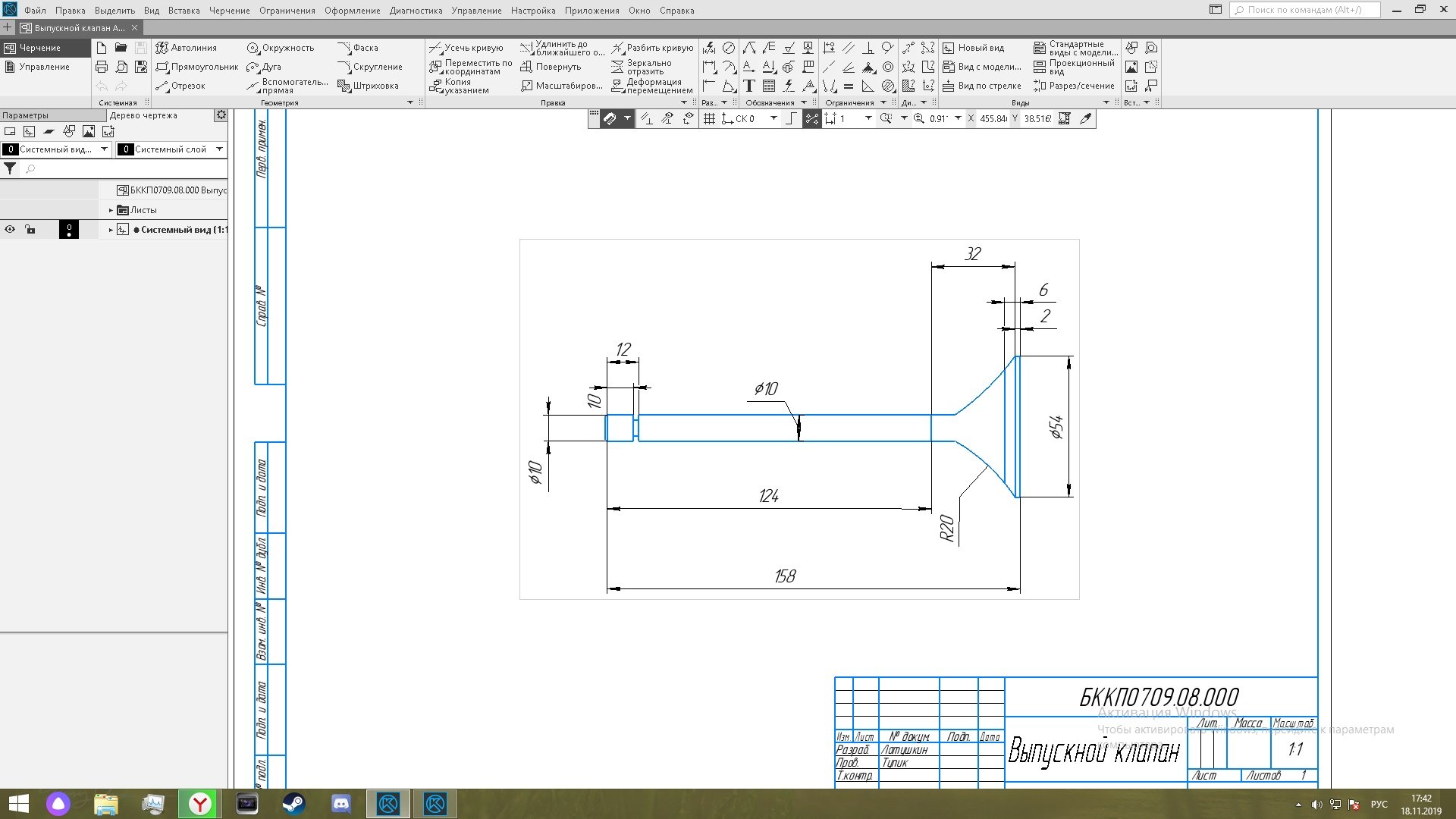Select the Отрезок line segment tool
Image resolution: width=1456 pixels, height=819 pixels.
tap(180, 86)
